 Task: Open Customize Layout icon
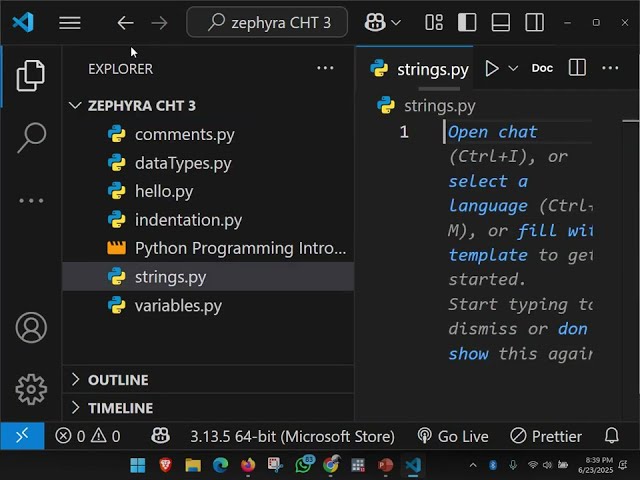(434, 22)
